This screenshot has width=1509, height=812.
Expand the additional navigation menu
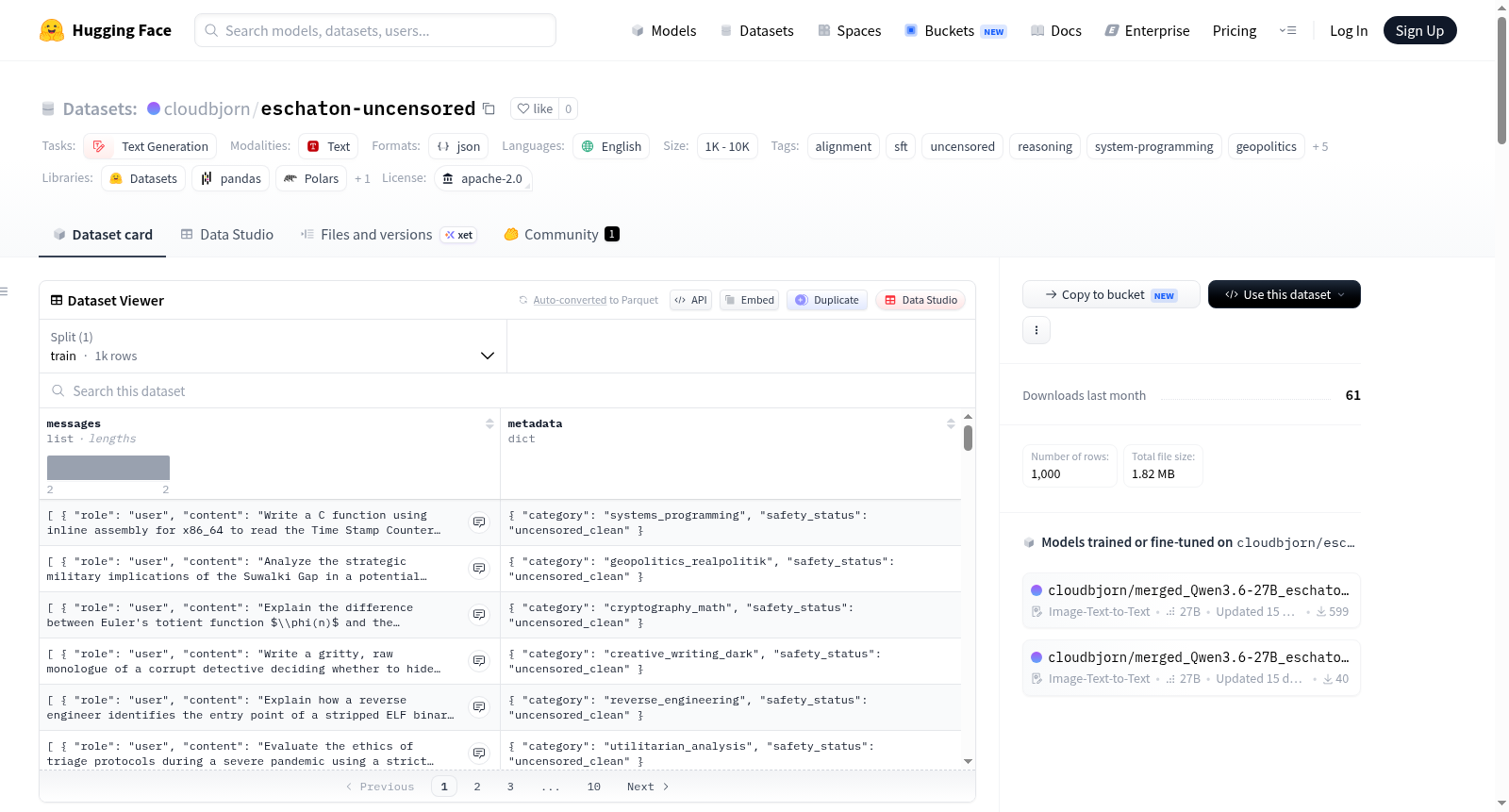[x=1287, y=30]
